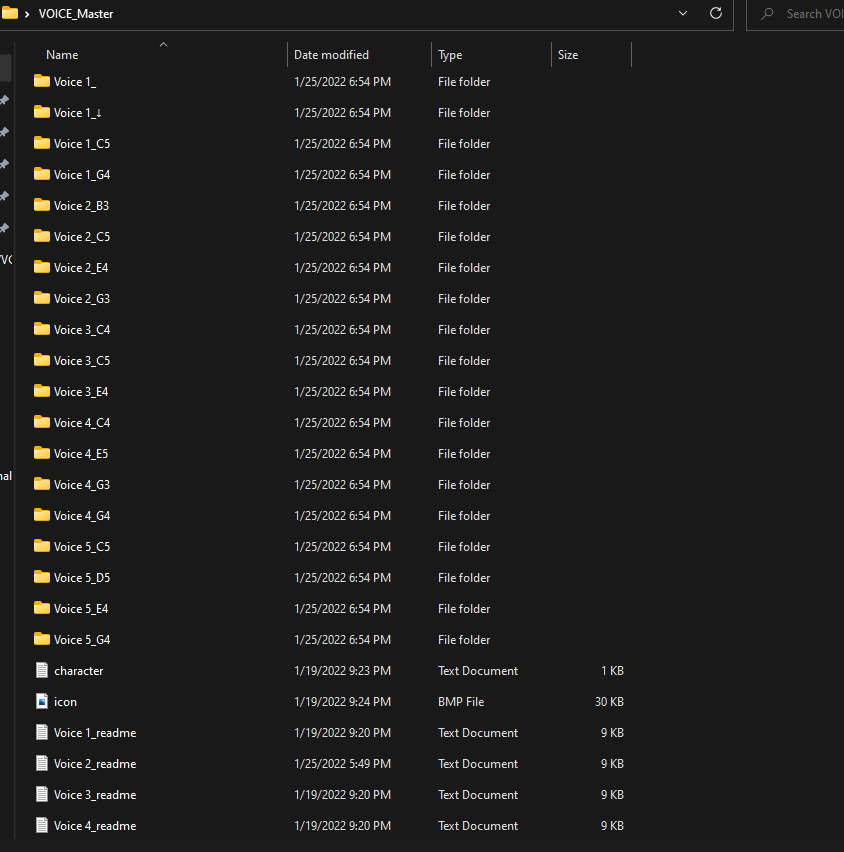This screenshot has width=844, height=852.
Task: Click File folder type of Voice 3_C4 row
Action: [464, 330]
